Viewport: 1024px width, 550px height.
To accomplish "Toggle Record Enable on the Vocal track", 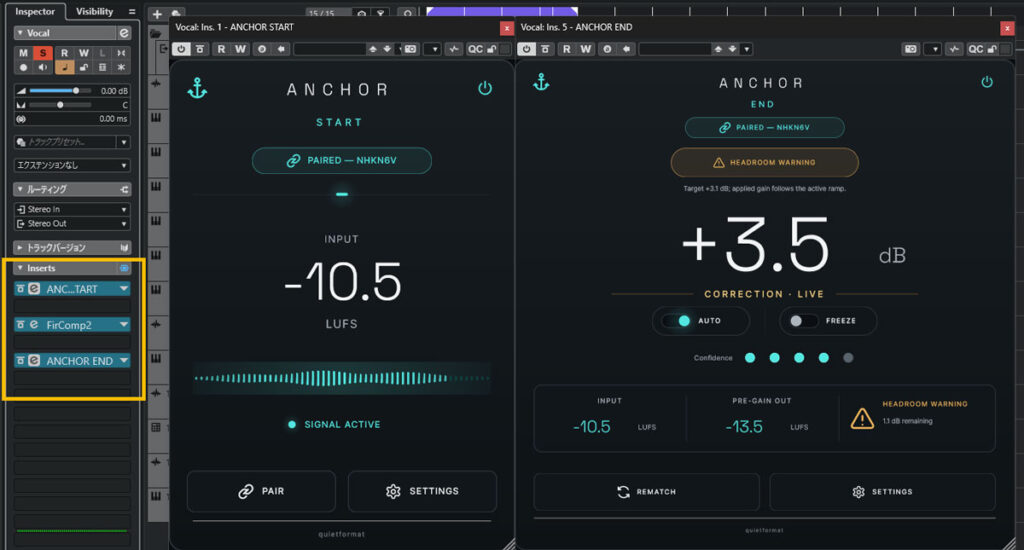I will click(24, 67).
